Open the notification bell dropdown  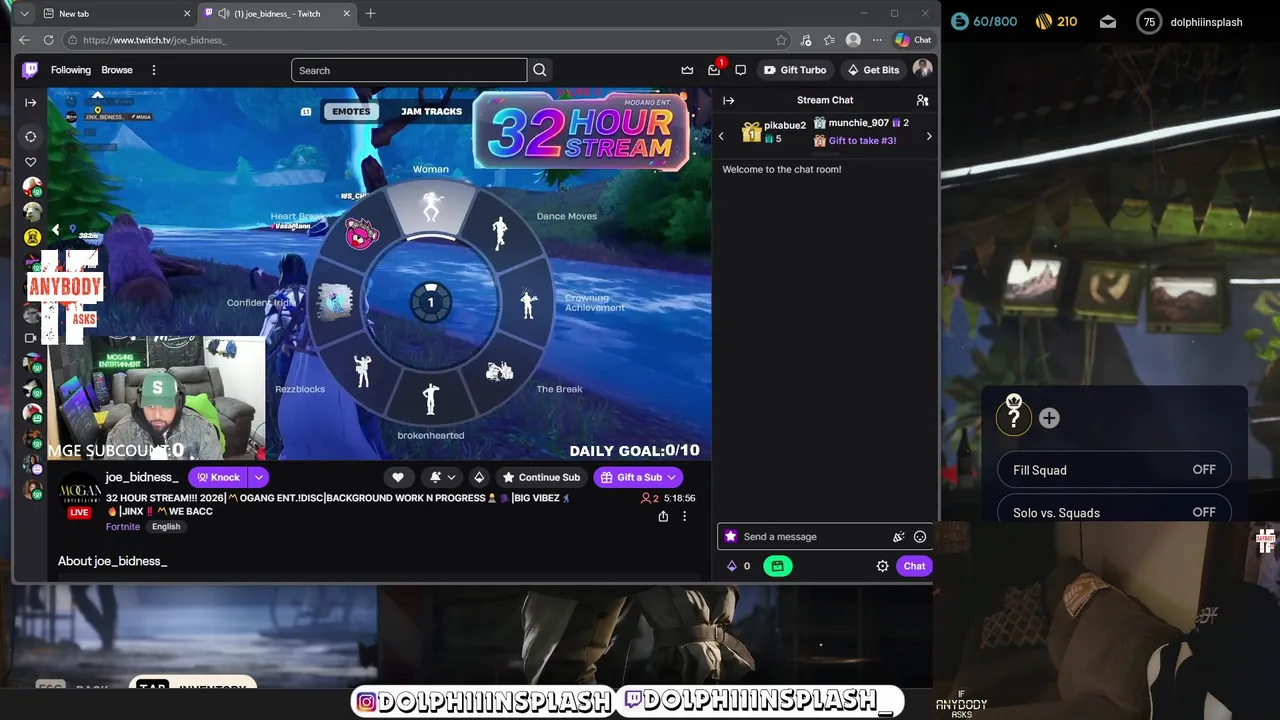click(x=442, y=477)
